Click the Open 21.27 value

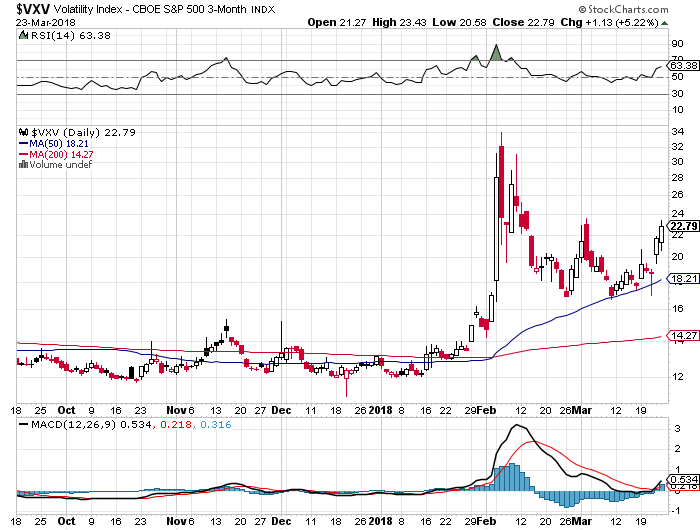[x=337, y=22]
